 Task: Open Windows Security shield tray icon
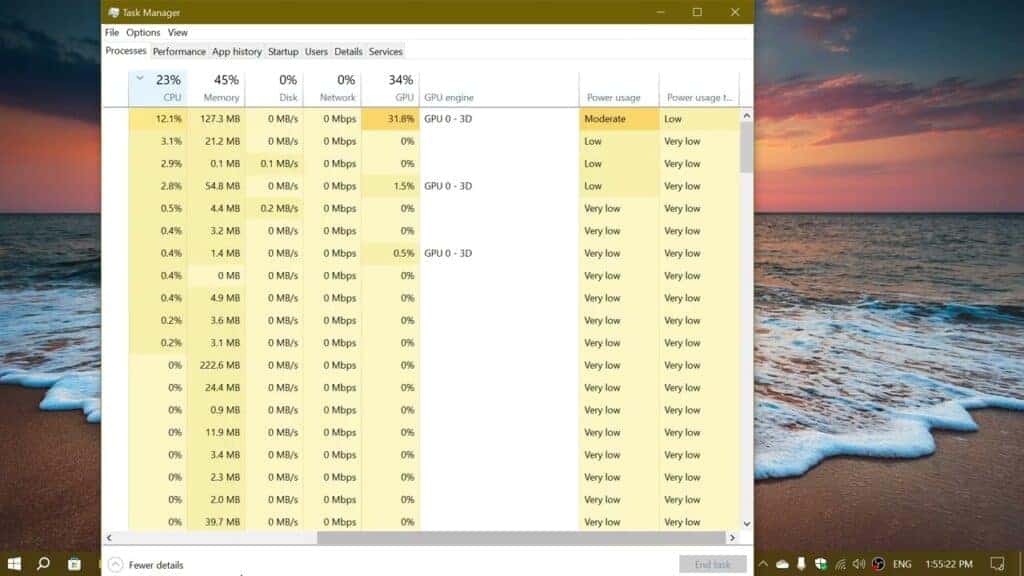(x=821, y=564)
